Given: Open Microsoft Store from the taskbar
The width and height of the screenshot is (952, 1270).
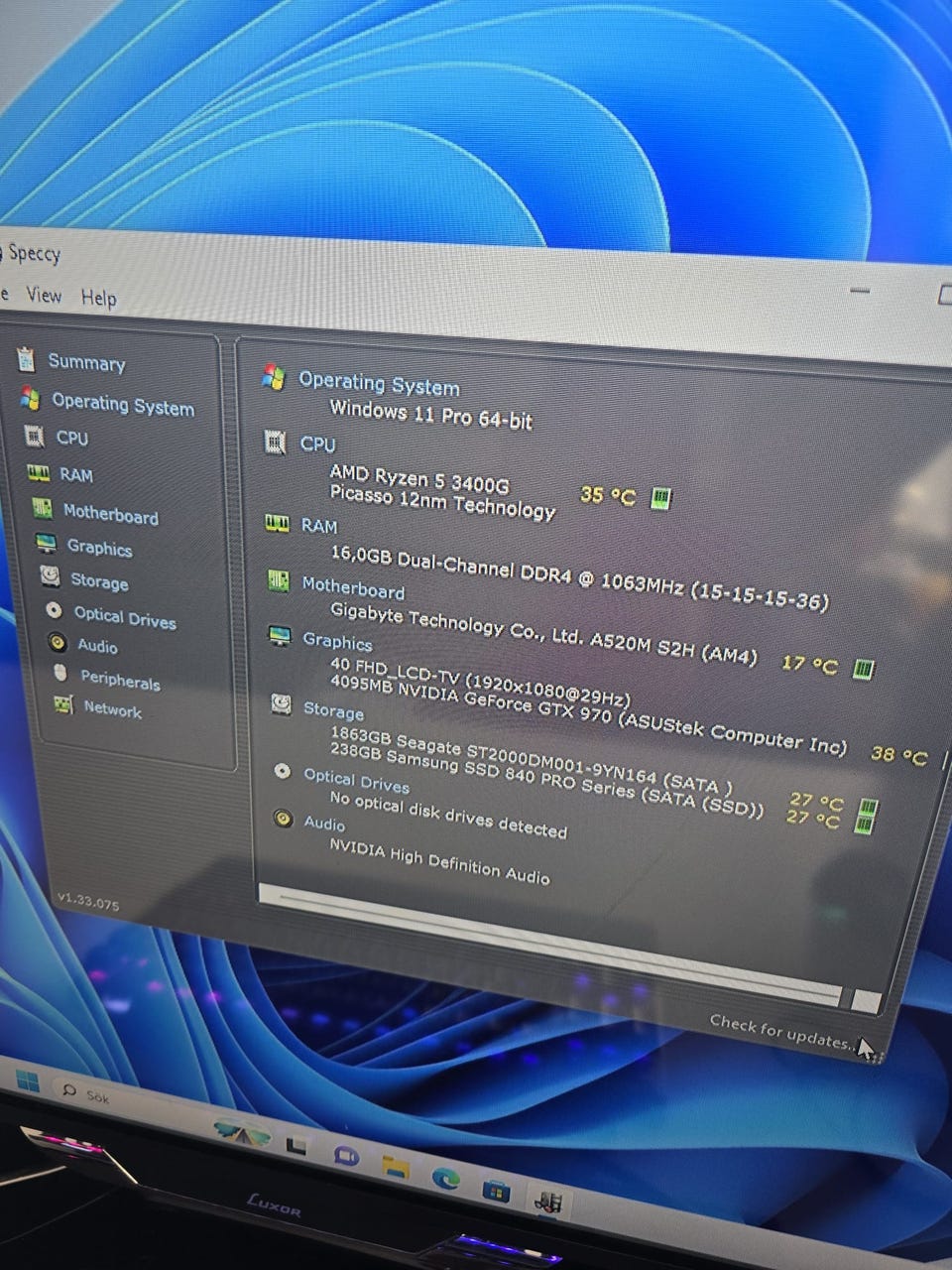Looking at the screenshot, I should coord(496,1189).
